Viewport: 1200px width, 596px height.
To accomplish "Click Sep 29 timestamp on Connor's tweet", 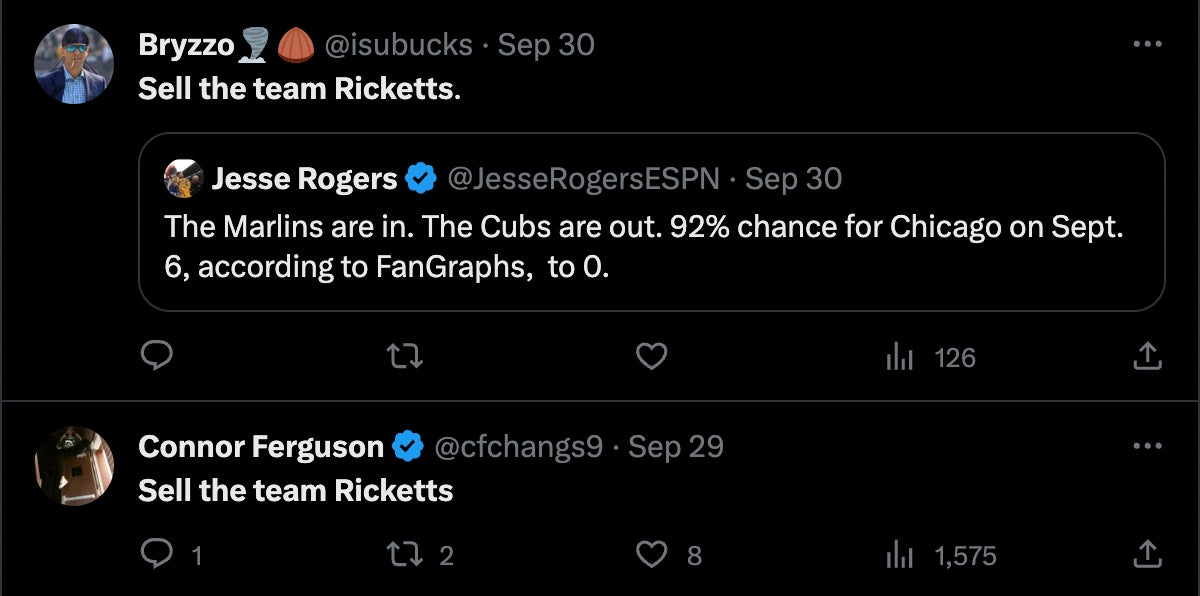I will (675, 446).
